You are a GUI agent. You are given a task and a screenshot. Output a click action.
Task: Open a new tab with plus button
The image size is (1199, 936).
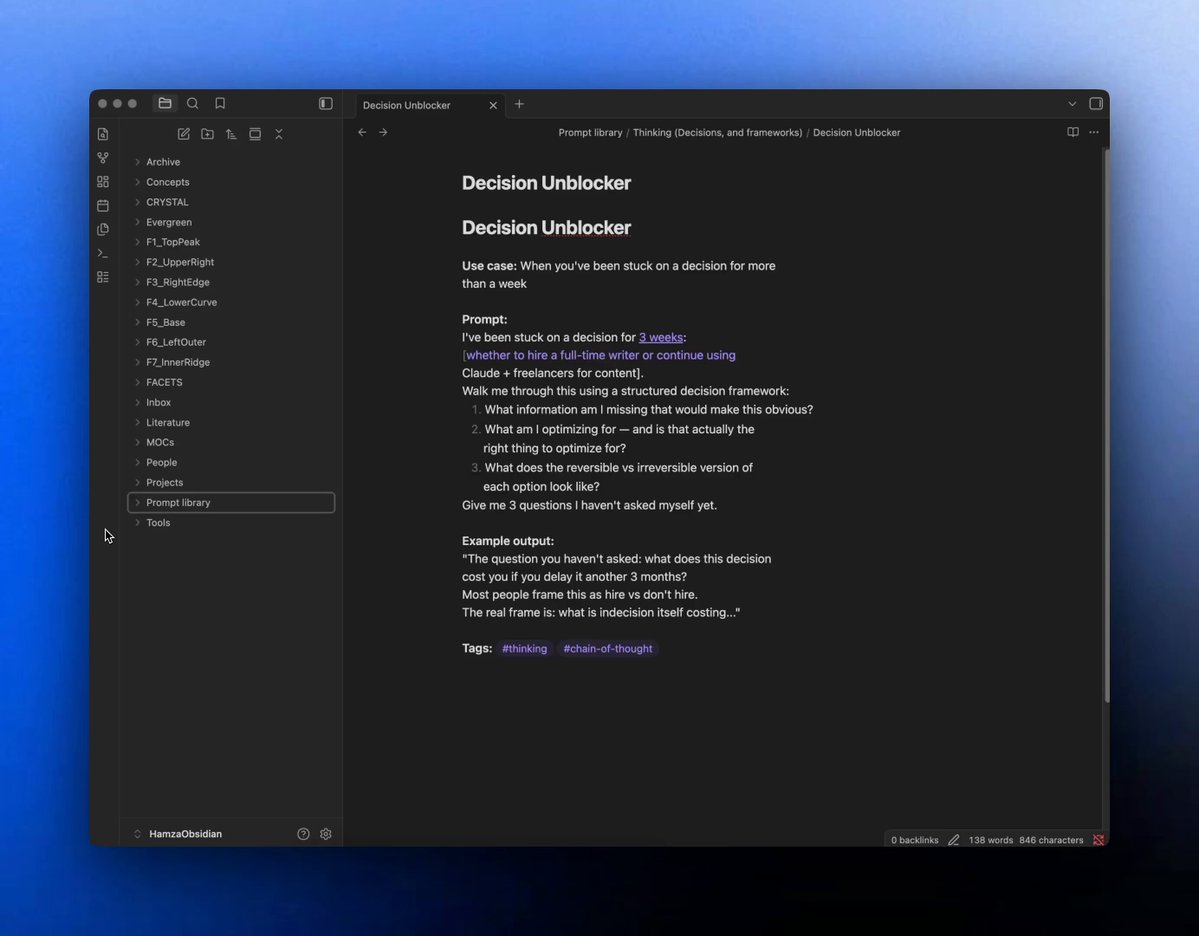point(519,104)
